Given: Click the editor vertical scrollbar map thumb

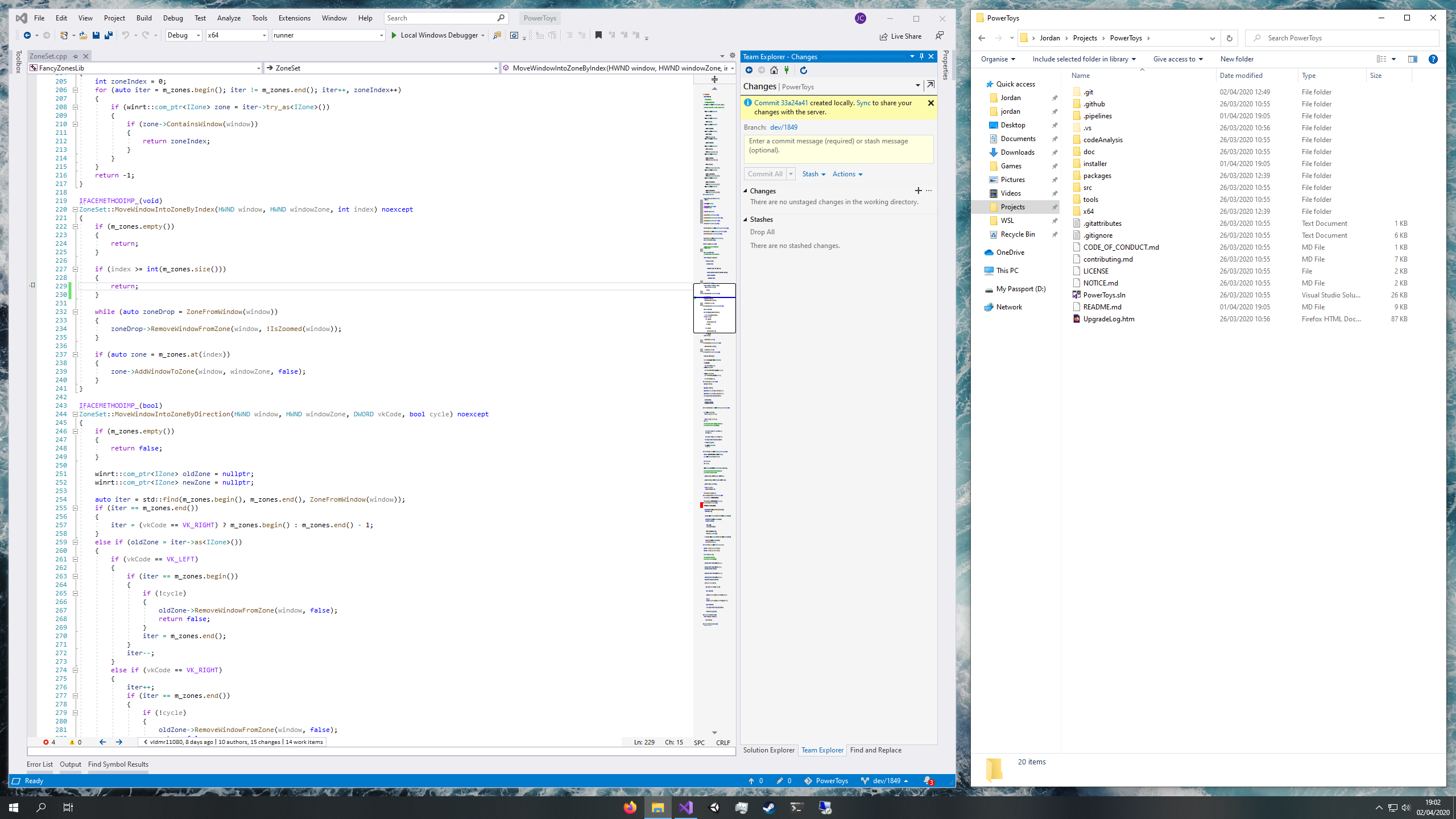Looking at the screenshot, I should (714, 308).
